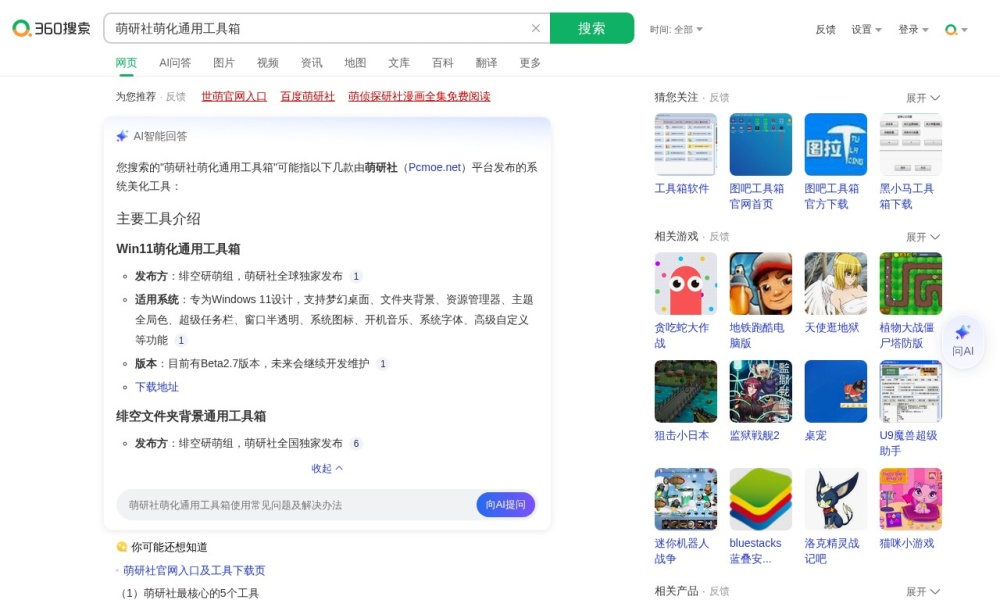This screenshot has height=600, width=1000.
Task: Click the 百度萌研社 suggestion link
Action: pos(307,96)
